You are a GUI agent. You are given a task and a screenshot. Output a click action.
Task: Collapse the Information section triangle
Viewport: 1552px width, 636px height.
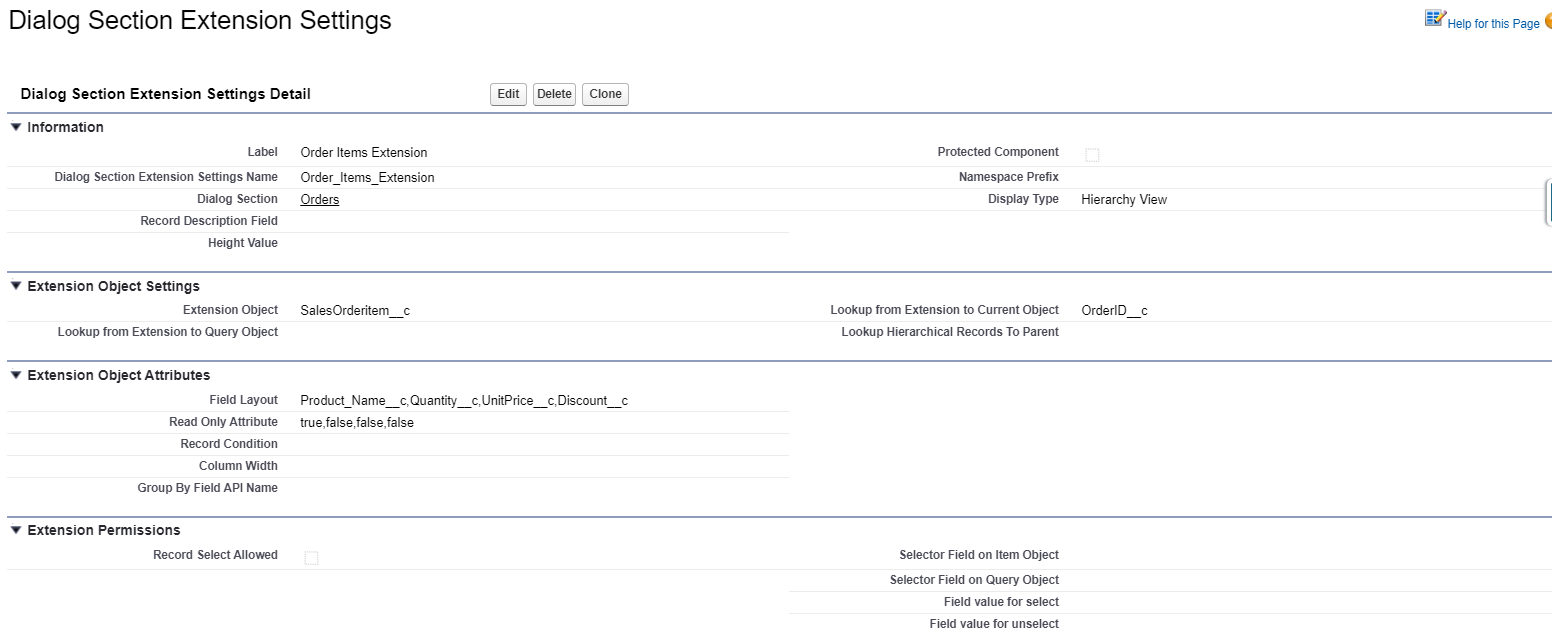(x=16, y=127)
